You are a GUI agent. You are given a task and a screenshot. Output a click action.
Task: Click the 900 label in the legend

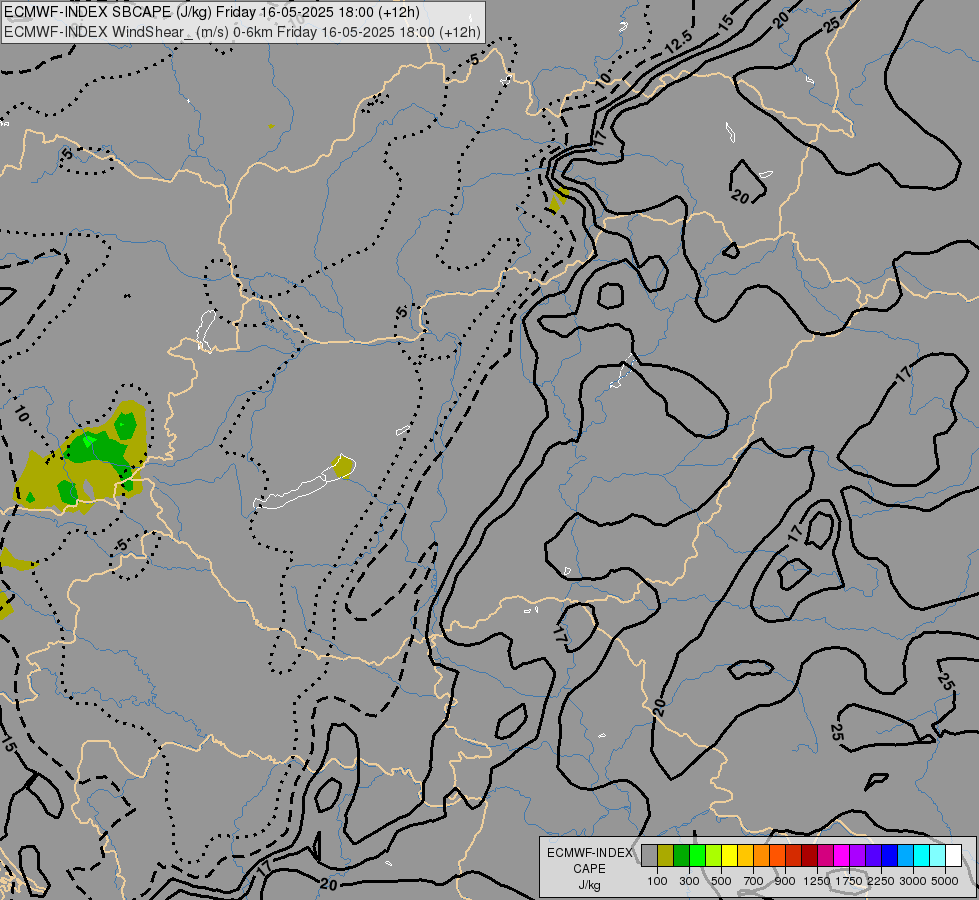pos(785,881)
